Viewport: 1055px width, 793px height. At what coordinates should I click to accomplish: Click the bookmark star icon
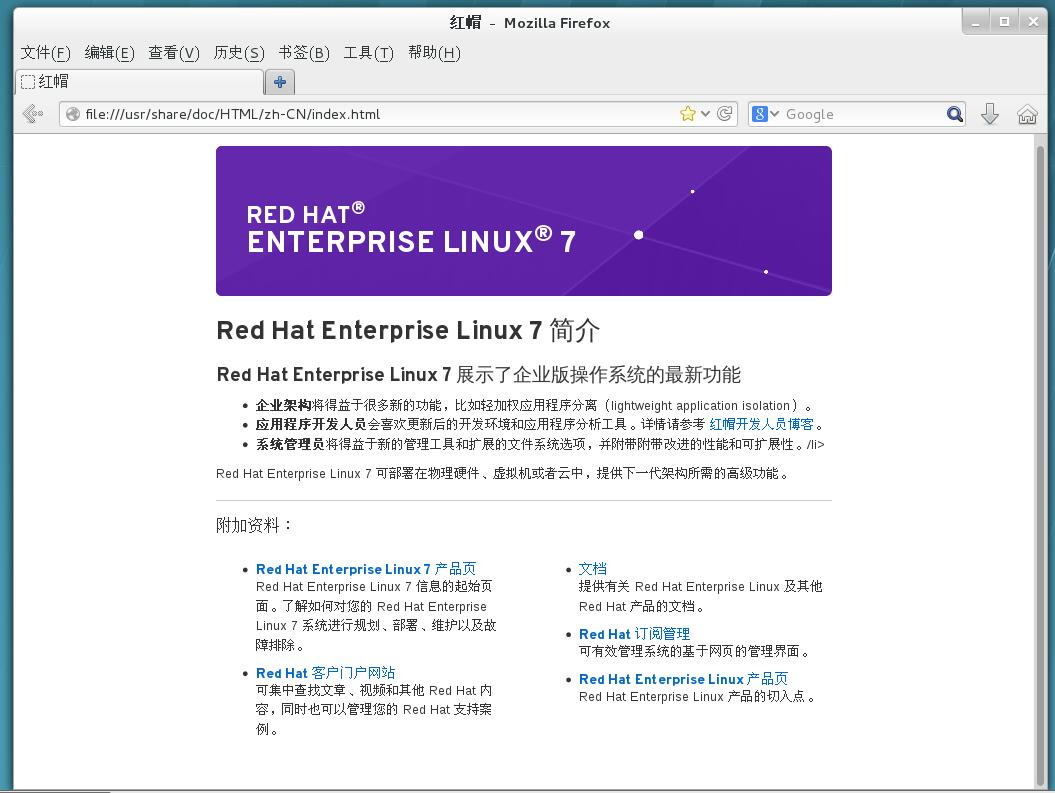point(687,114)
